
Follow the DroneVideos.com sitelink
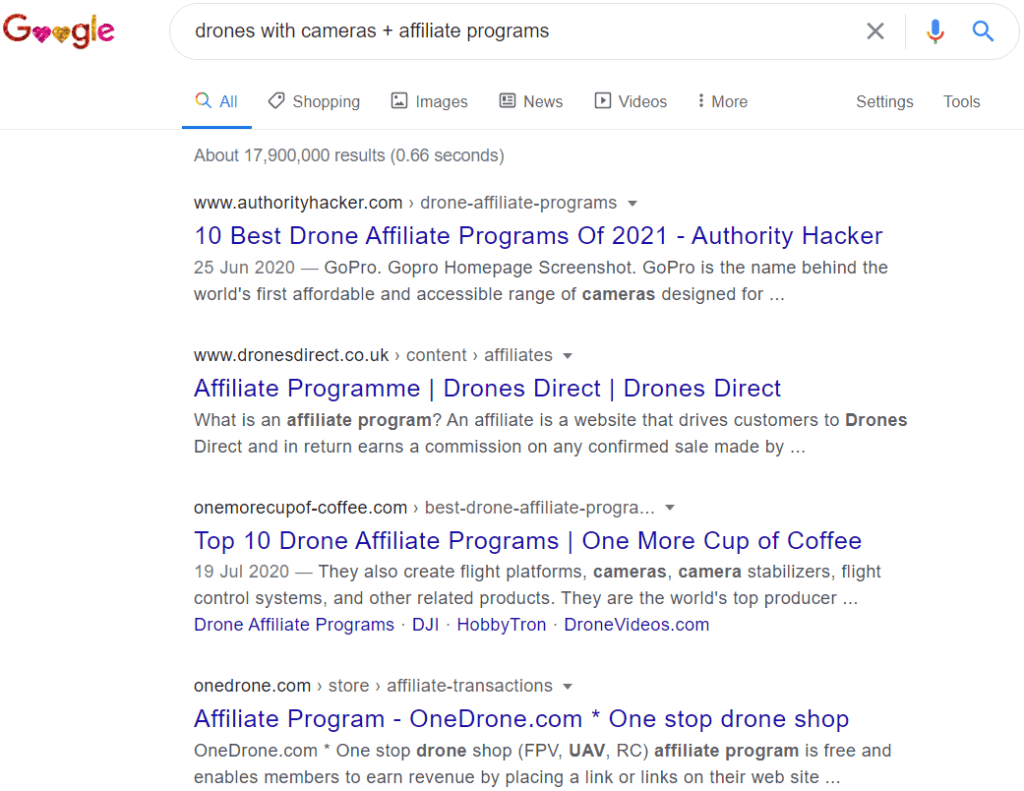636,625
